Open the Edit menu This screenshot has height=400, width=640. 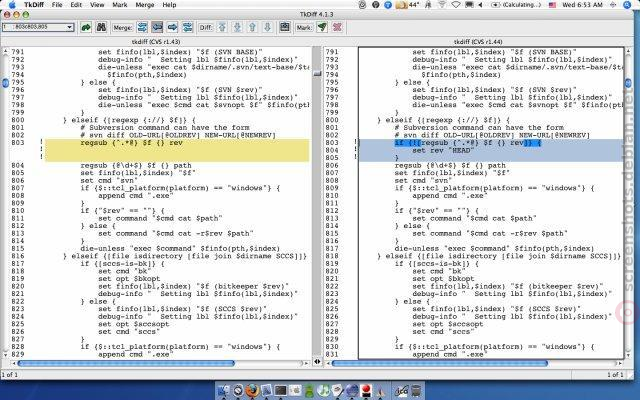click(x=76, y=5)
